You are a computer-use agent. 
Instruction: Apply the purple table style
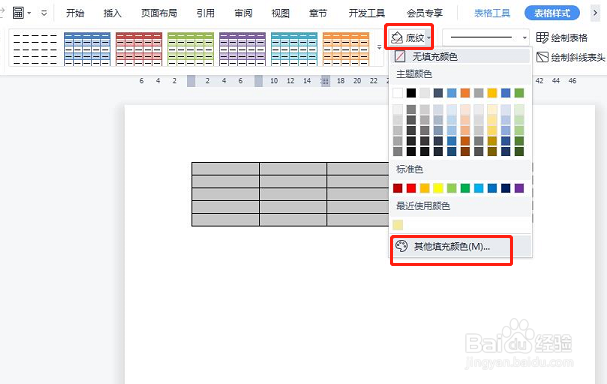tap(242, 49)
